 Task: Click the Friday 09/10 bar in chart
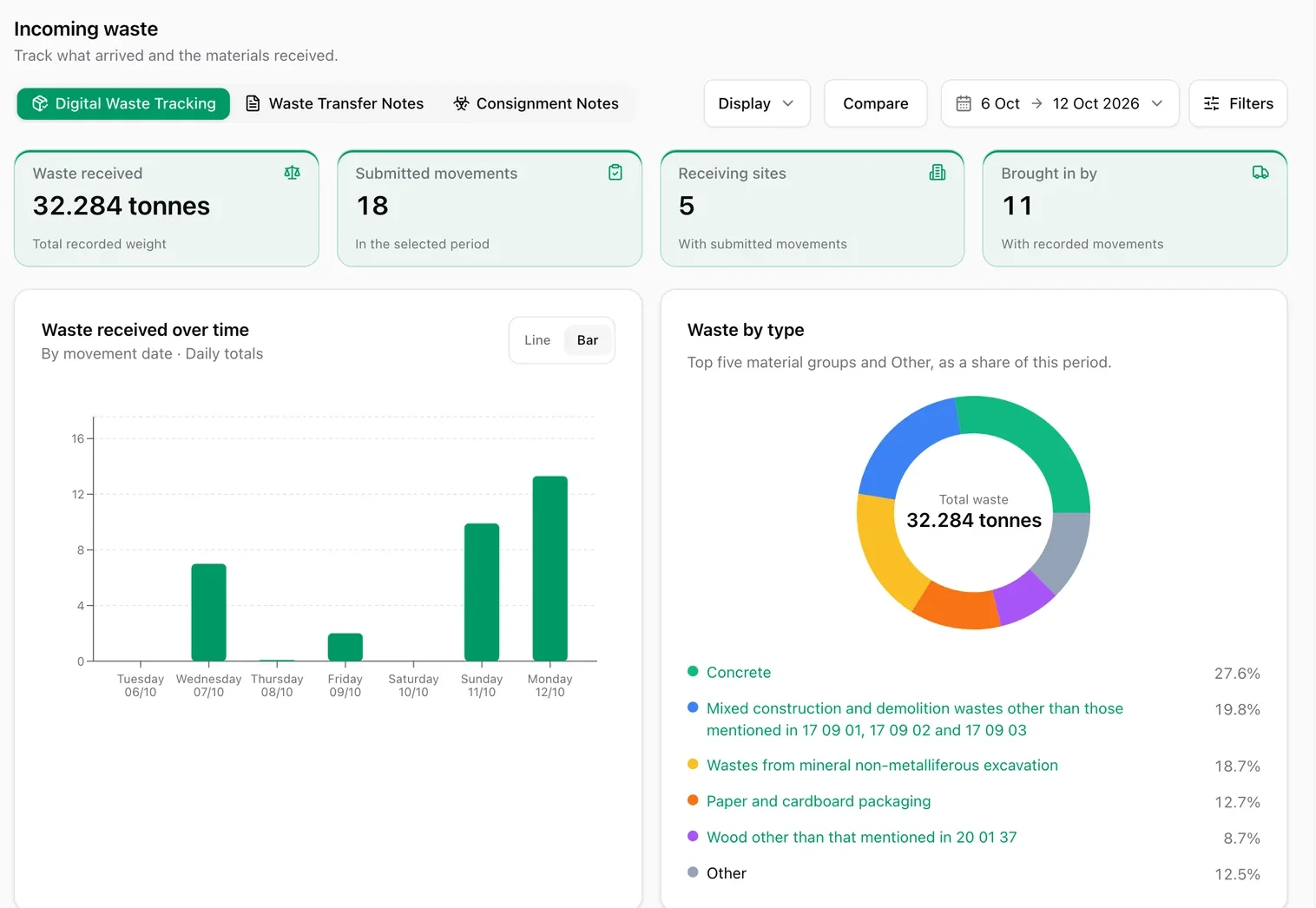(345, 647)
